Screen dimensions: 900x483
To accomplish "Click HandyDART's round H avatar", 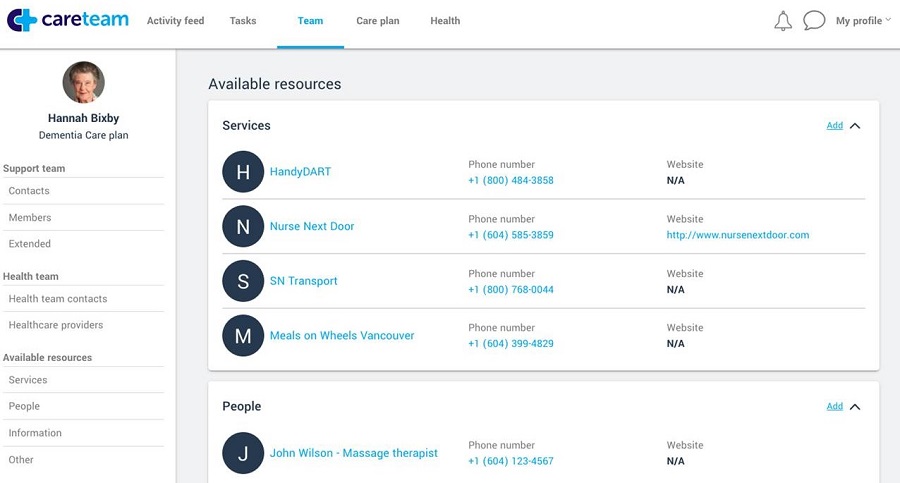I will coord(243,172).
